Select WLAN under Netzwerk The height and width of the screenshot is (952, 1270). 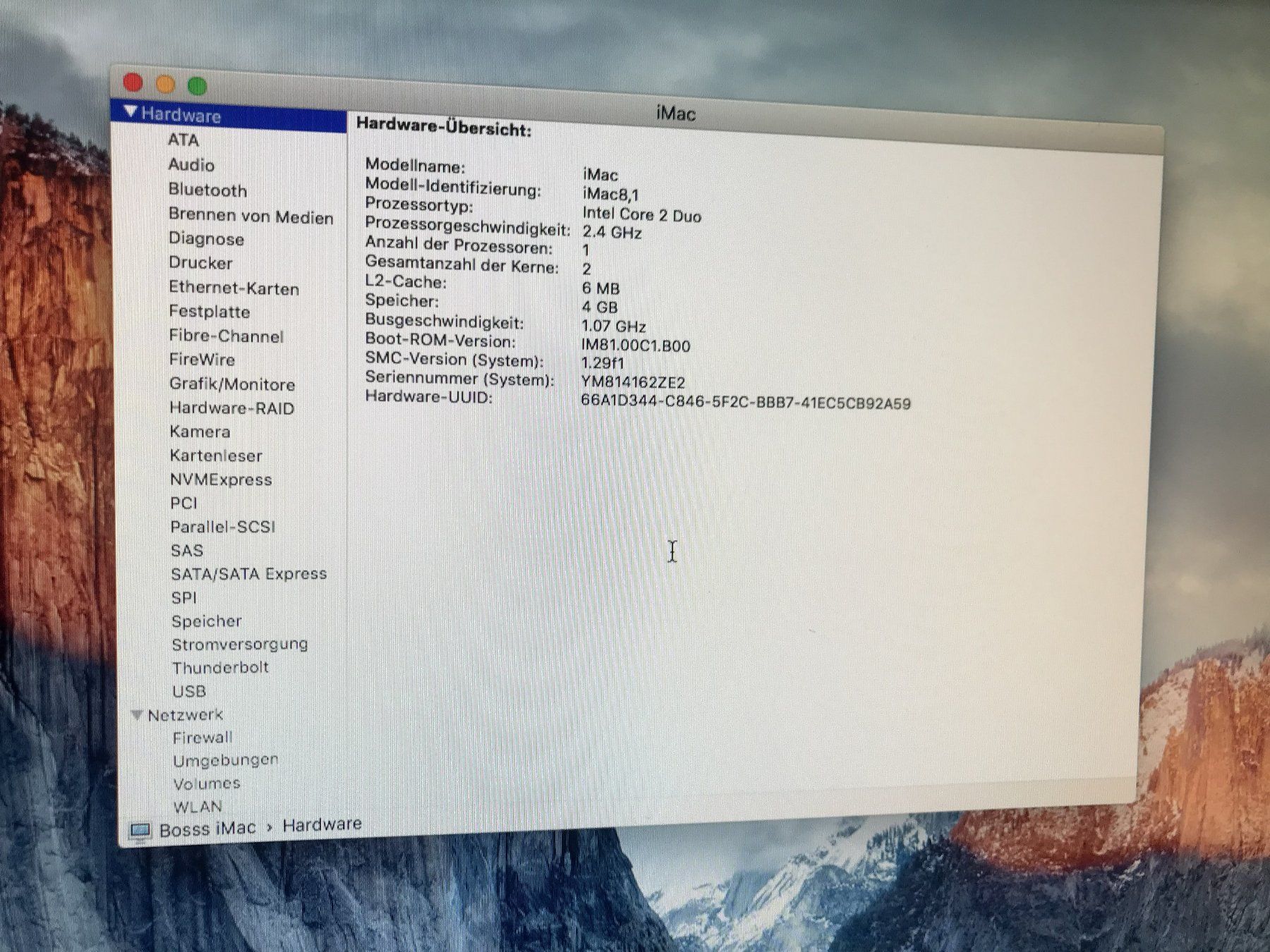tap(198, 806)
